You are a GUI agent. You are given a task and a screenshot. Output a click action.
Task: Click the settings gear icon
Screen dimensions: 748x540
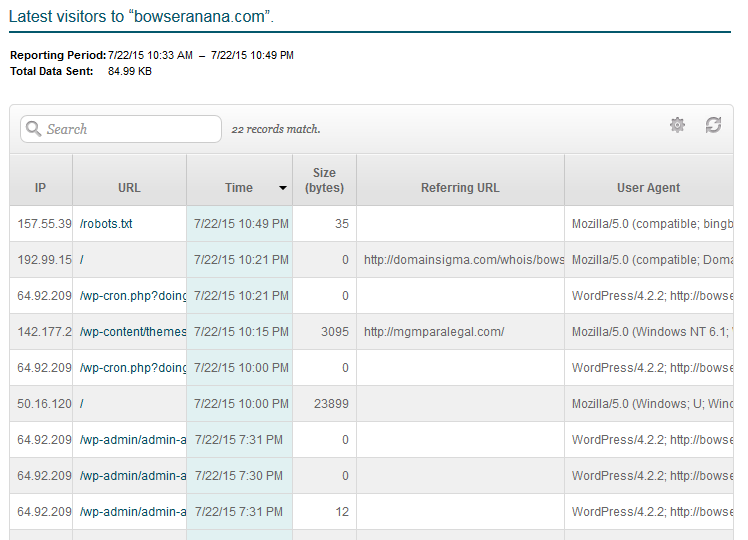click(677, 125)
